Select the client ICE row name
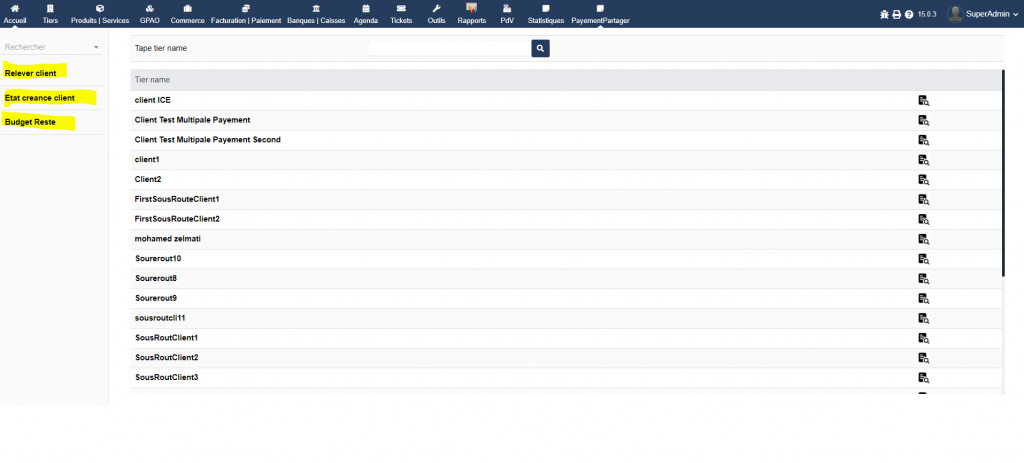 coord(153,100)
